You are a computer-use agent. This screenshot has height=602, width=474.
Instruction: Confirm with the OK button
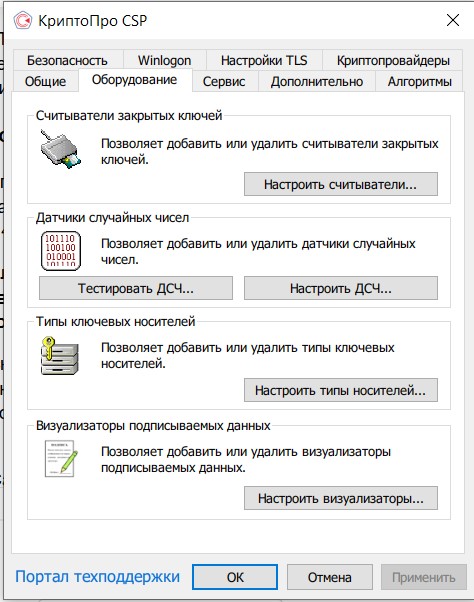[235, 577]
